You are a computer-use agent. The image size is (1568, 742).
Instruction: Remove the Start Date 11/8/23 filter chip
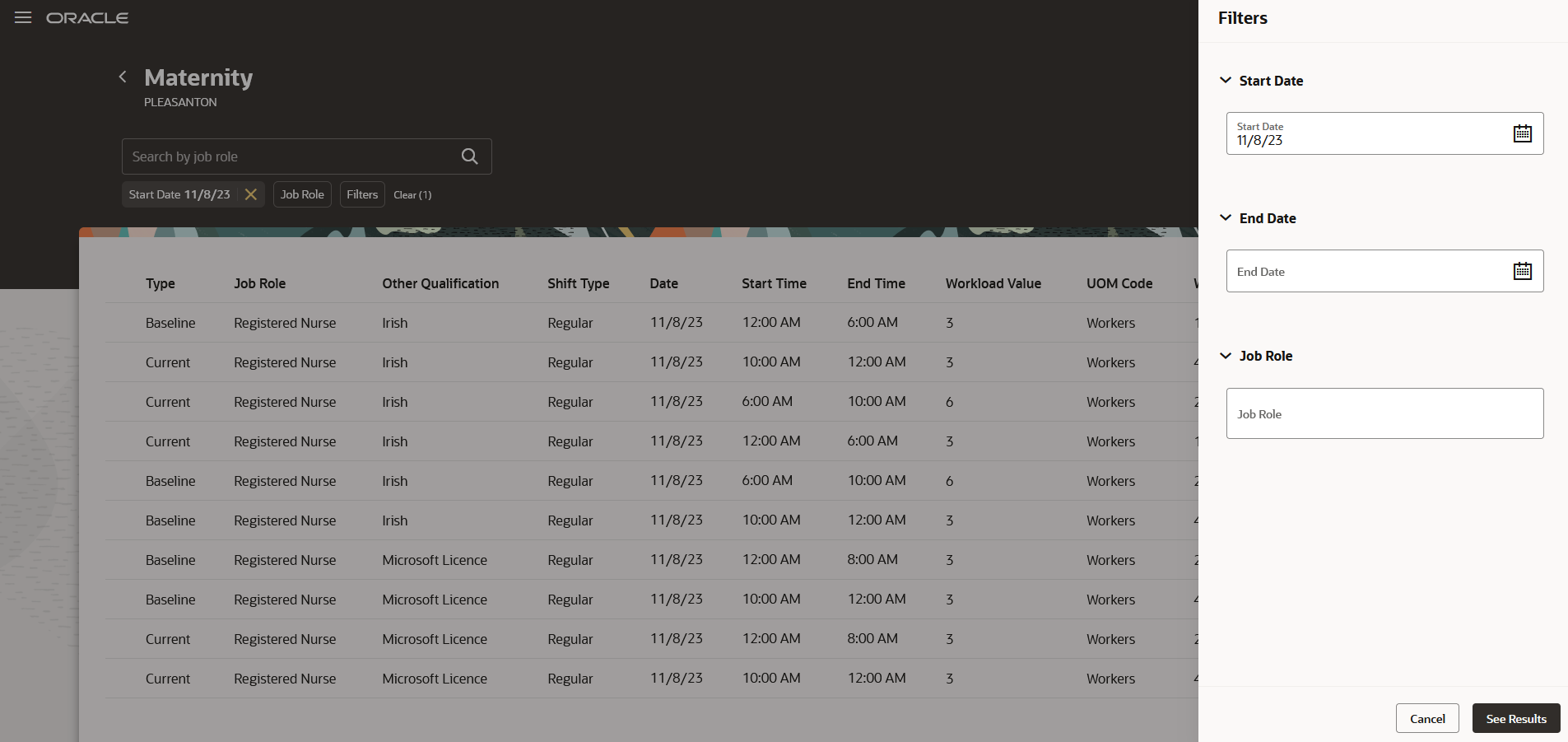[x=251, y=194]
